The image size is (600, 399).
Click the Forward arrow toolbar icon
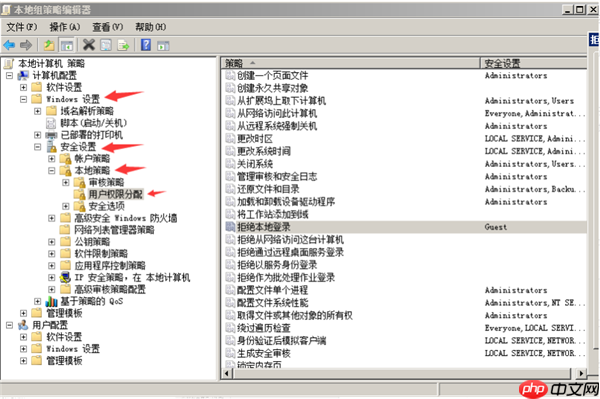[x=26, y=46]
